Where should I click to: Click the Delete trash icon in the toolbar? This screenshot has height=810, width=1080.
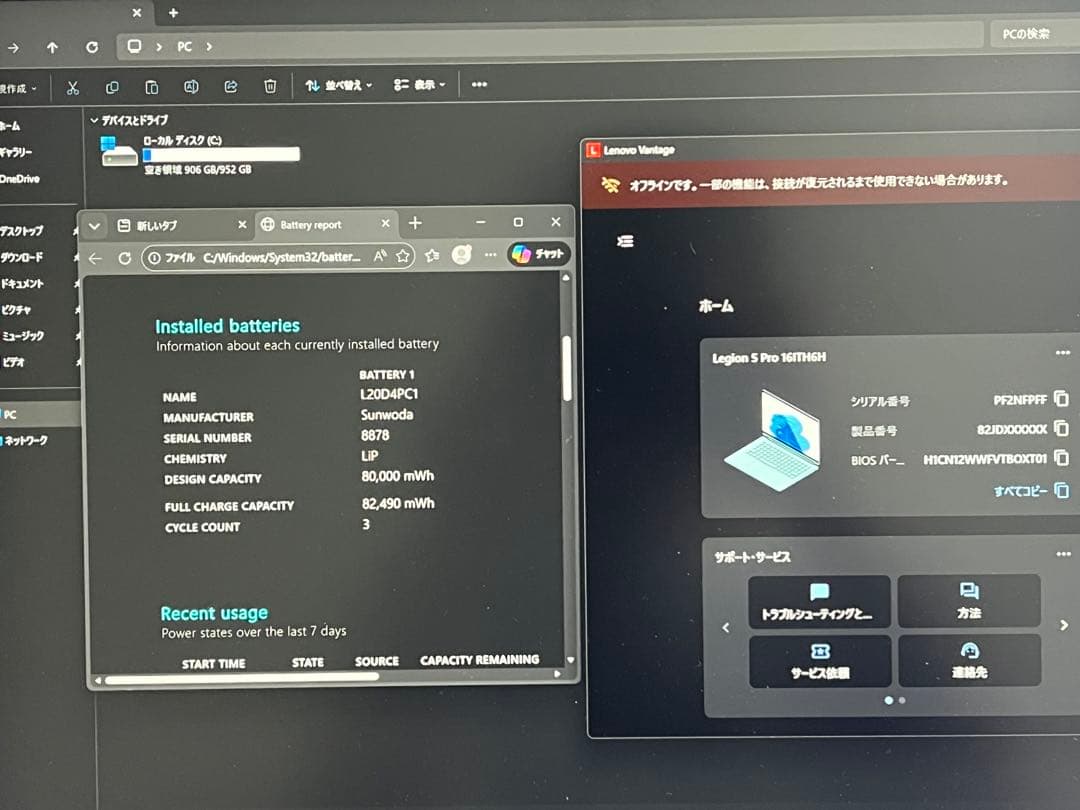point(270,88)
